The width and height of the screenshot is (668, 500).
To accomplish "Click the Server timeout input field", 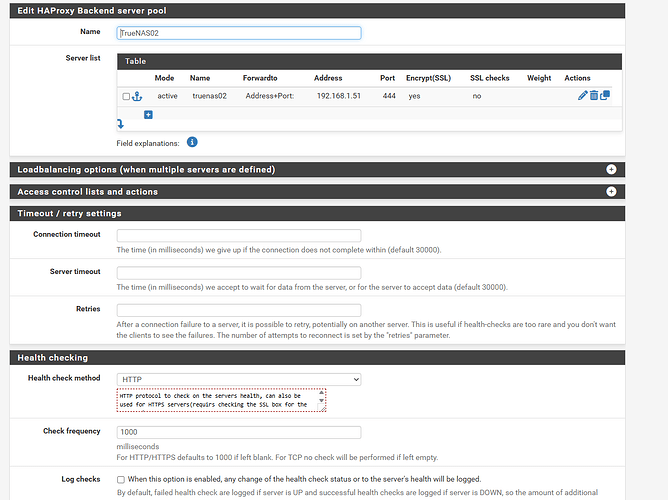I will (238, 272).
